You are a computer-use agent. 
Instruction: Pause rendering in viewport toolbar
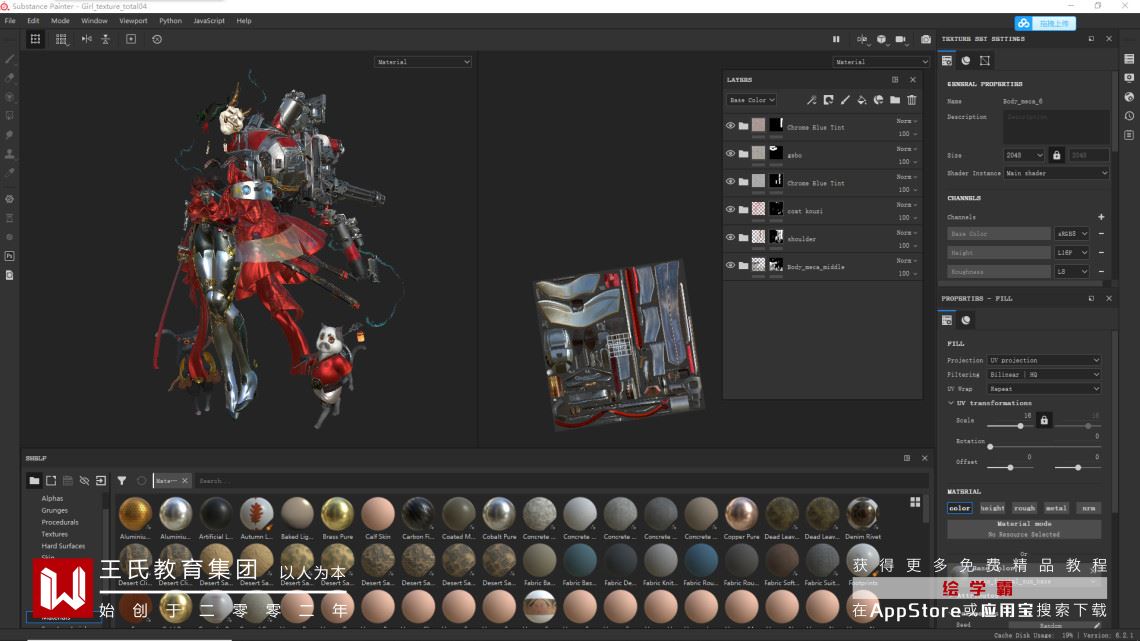836,39
